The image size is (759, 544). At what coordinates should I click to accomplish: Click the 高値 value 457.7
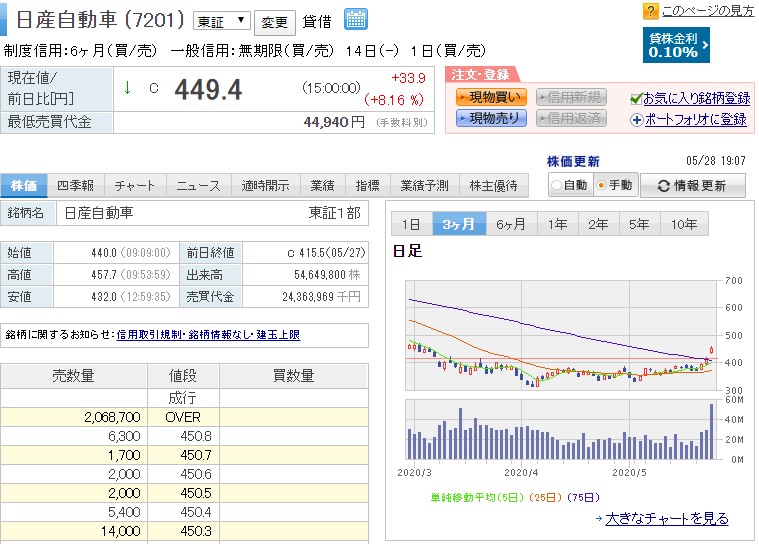104,275
